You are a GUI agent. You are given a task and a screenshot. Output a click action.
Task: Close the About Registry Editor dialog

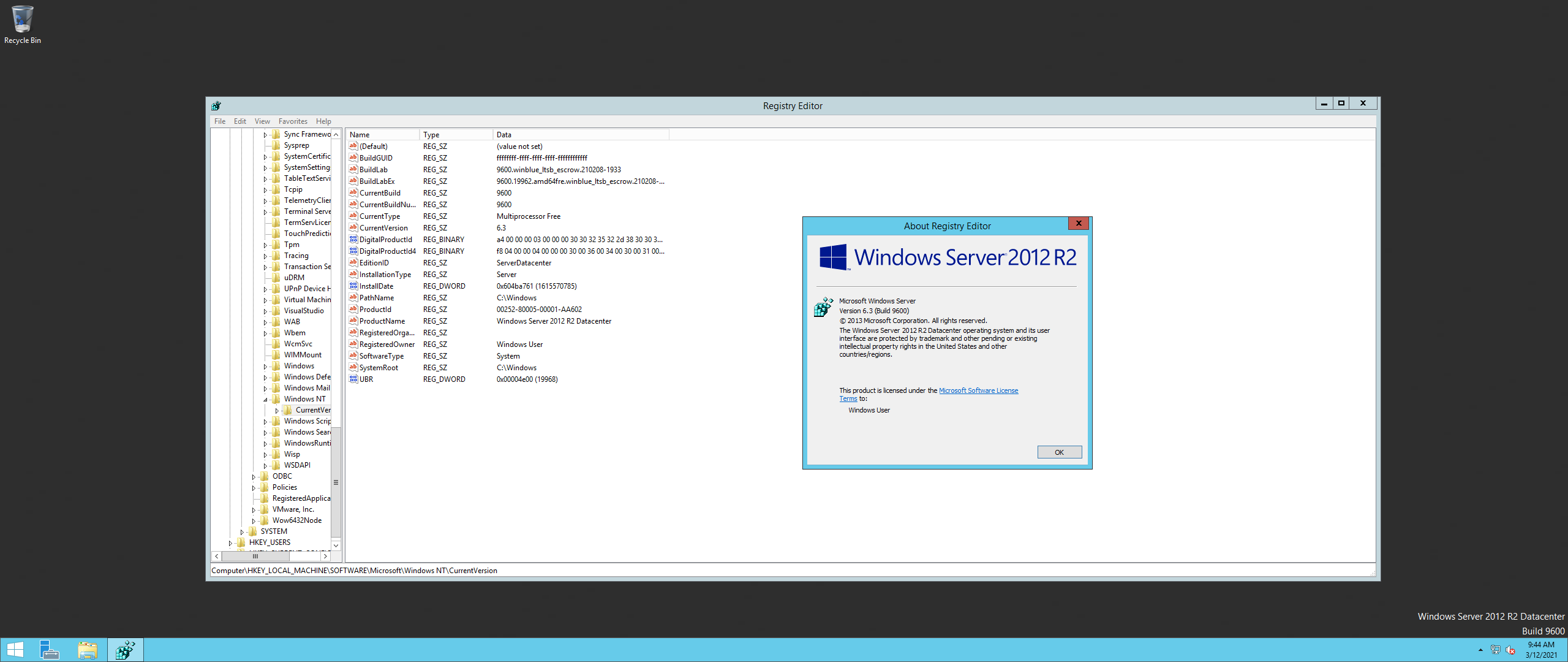tap(1079, 224)
